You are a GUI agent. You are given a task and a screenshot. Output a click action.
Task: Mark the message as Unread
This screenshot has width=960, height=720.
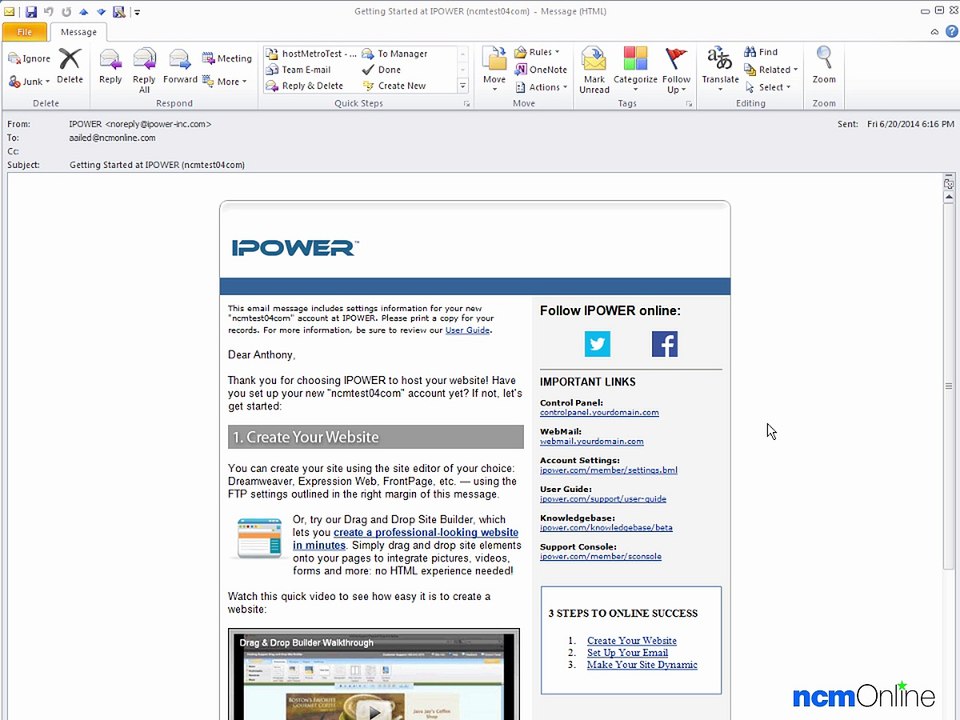(594, 70)
